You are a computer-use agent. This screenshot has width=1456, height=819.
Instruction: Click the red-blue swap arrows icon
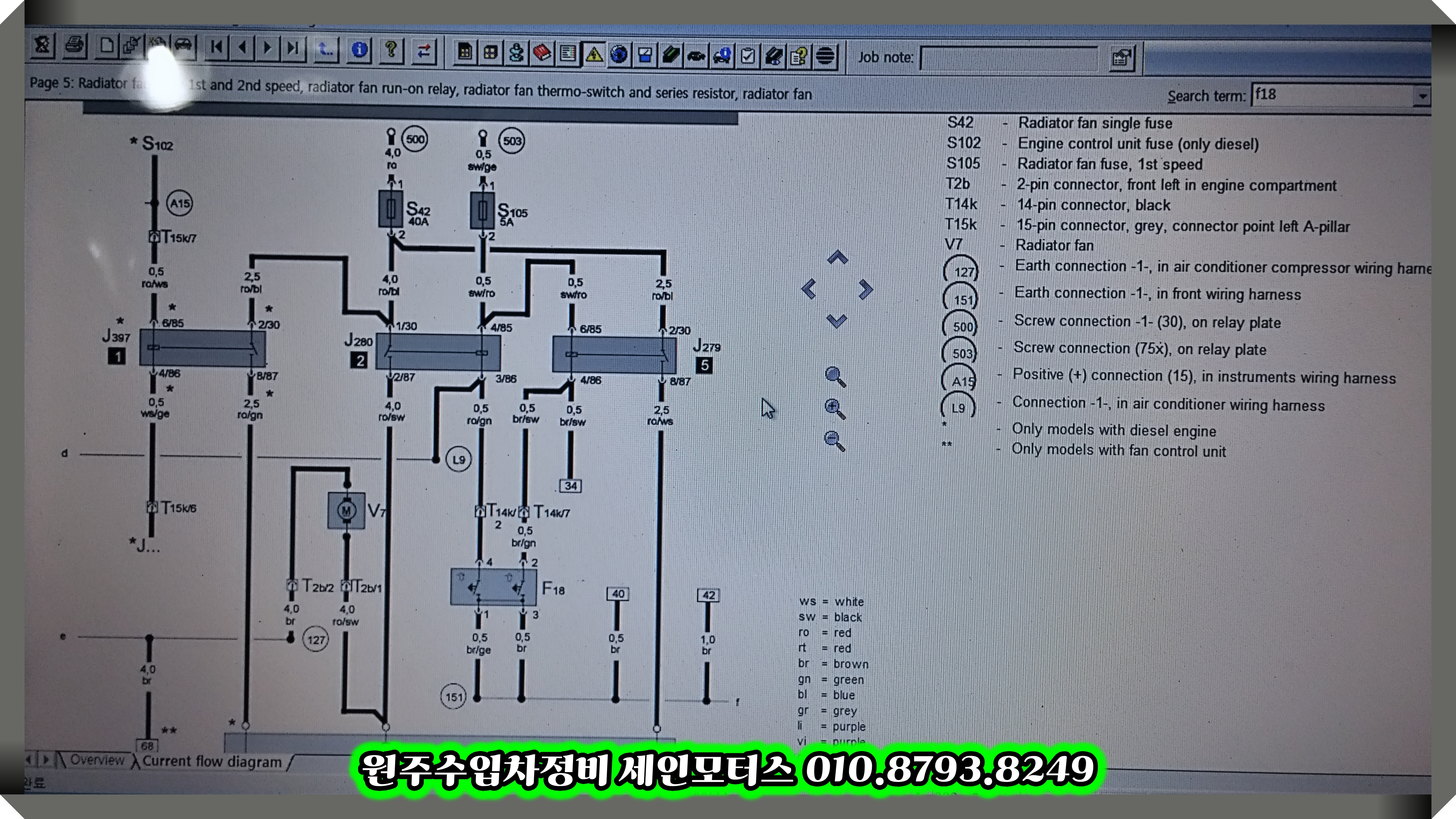423,51
